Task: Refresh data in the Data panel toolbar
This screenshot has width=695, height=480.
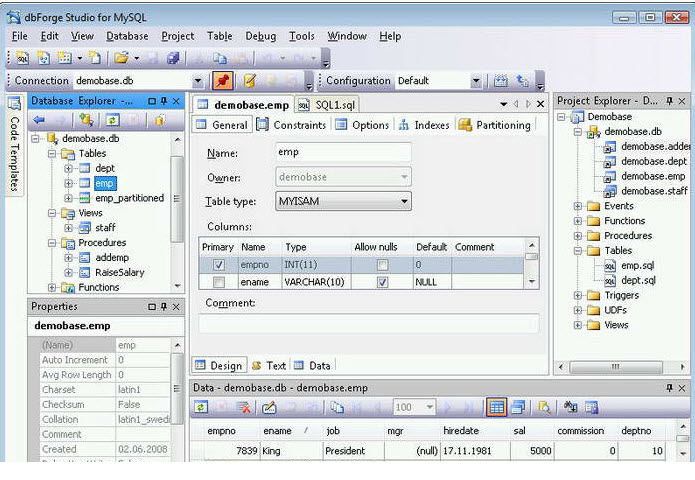Action: [201, 407]
